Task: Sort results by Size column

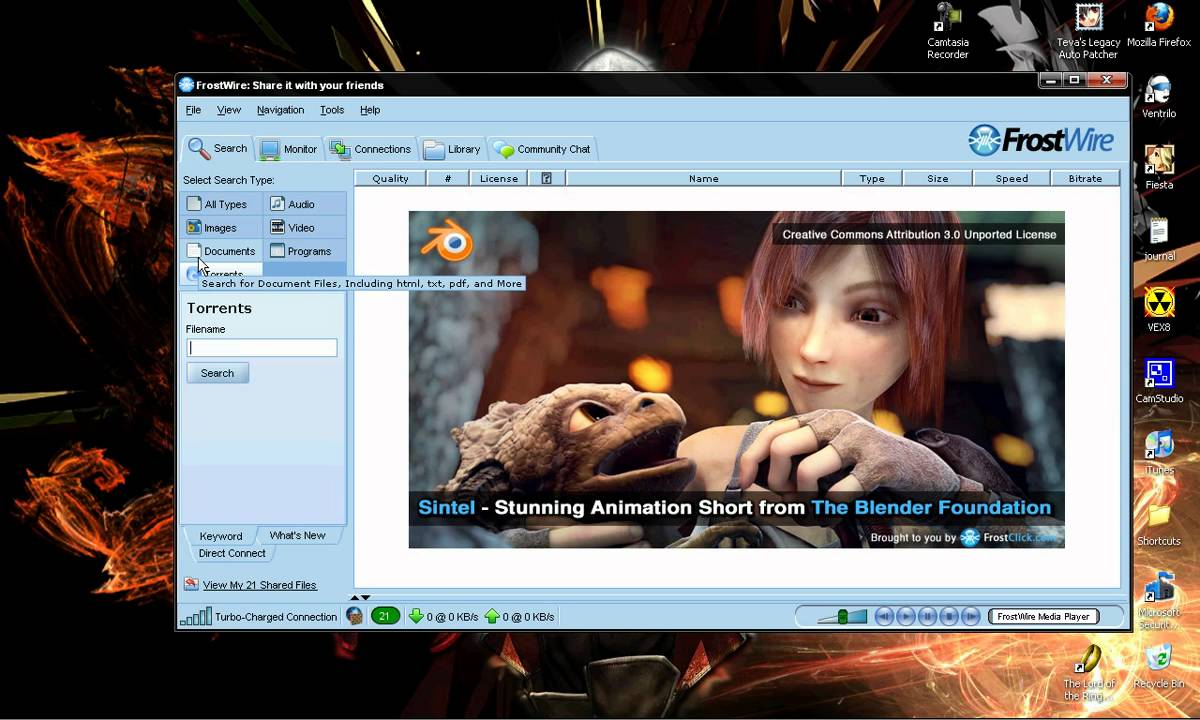Action: click(x=937, y=178)
